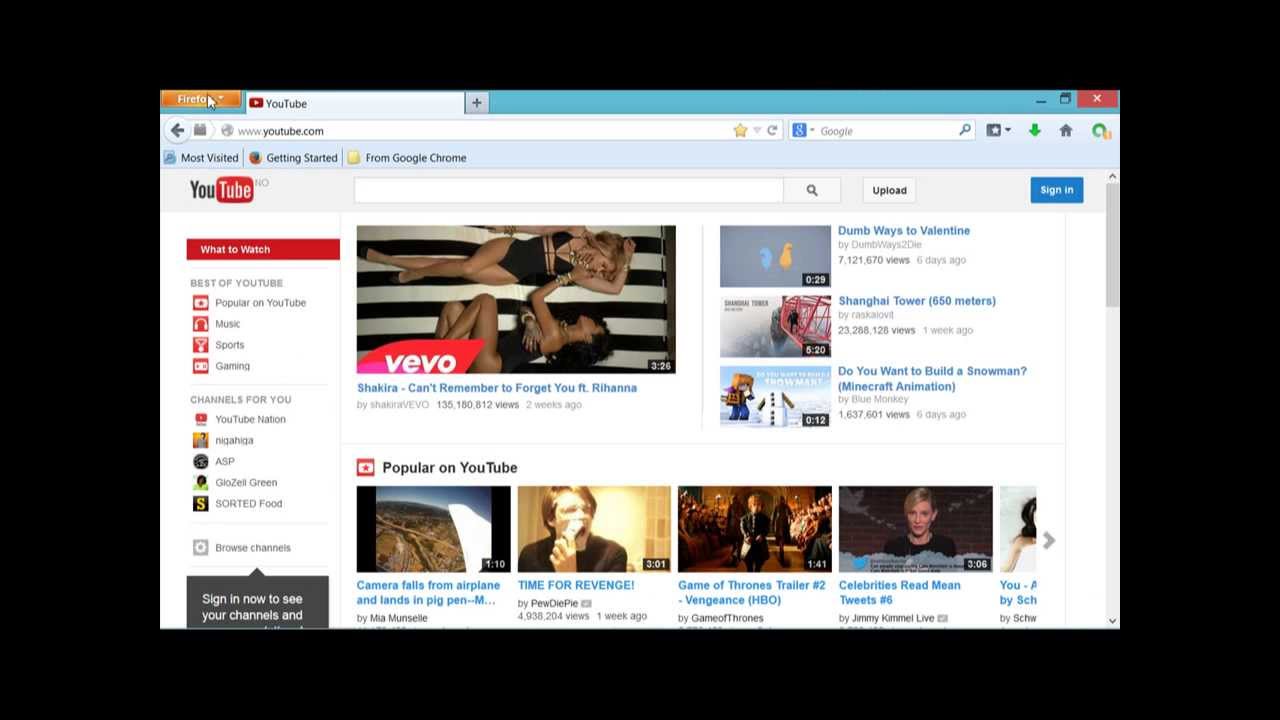The image size is (1280, 720).
Task: Open Camera falls from airplane thumbnail
Action: 434,529
